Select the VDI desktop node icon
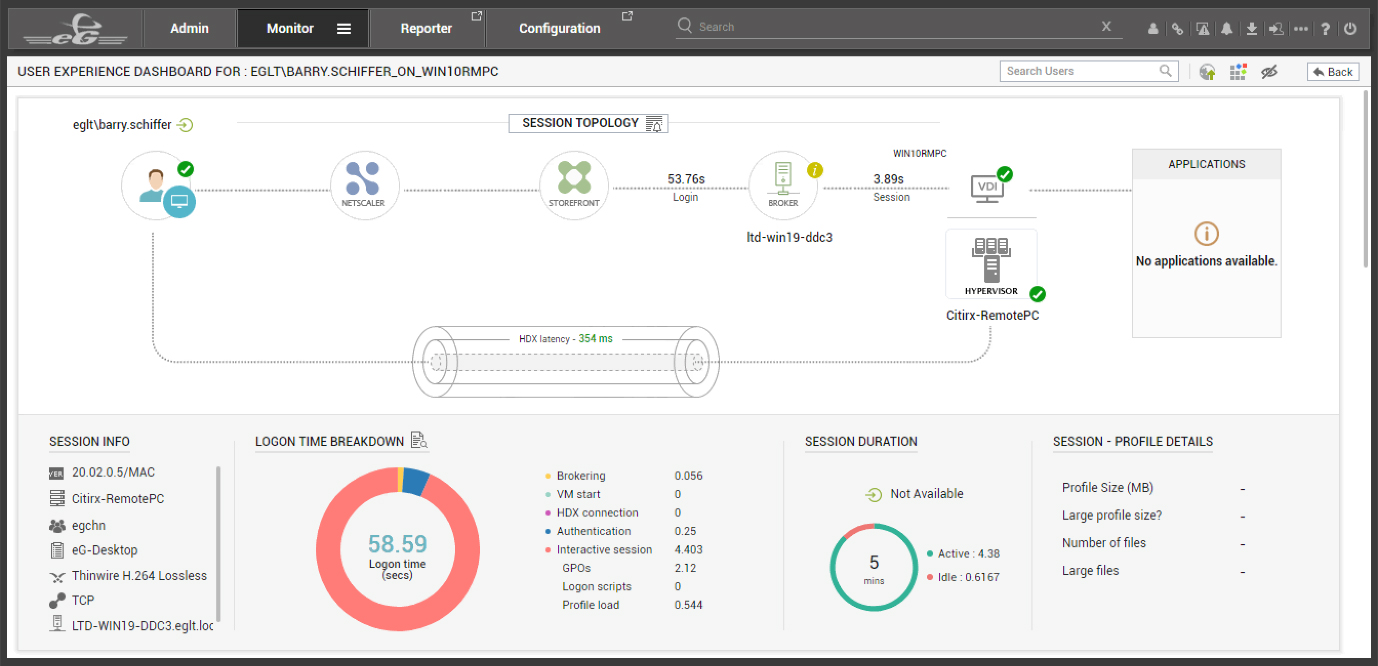Image resolution: width=1378 pixels, height=666 pixels. point(988,188)
